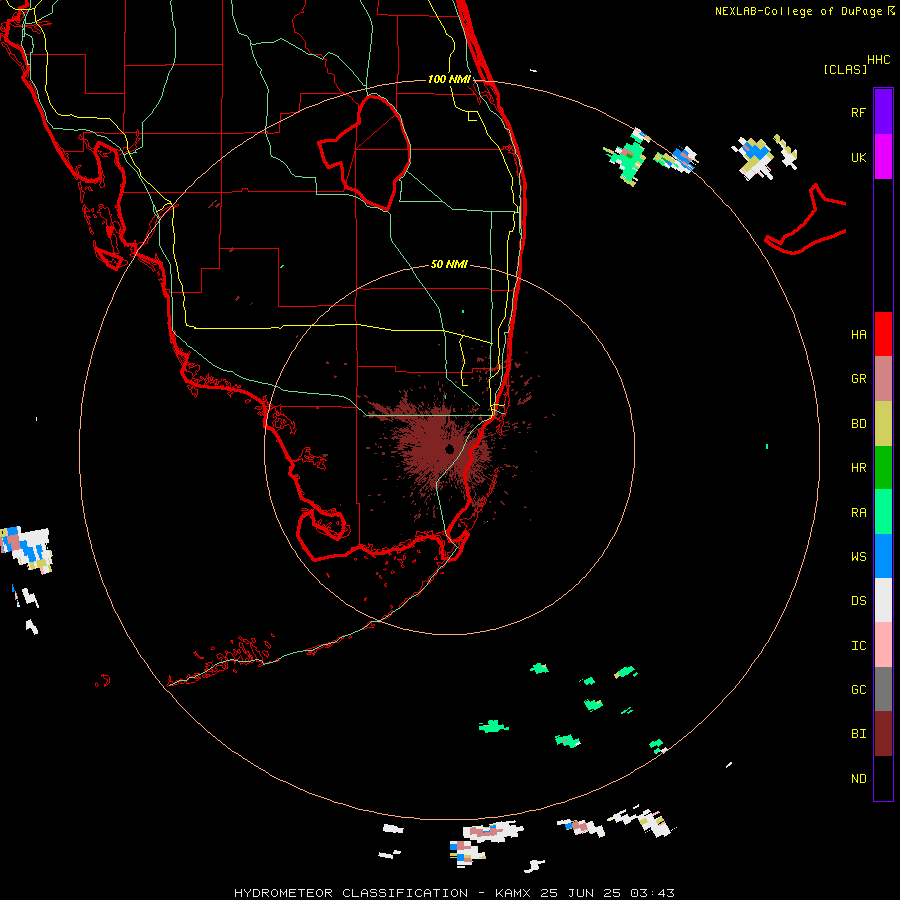900x900 pixels.
Task: Click the BI dark red legend swatch
Action: click(x=883, y=734)
